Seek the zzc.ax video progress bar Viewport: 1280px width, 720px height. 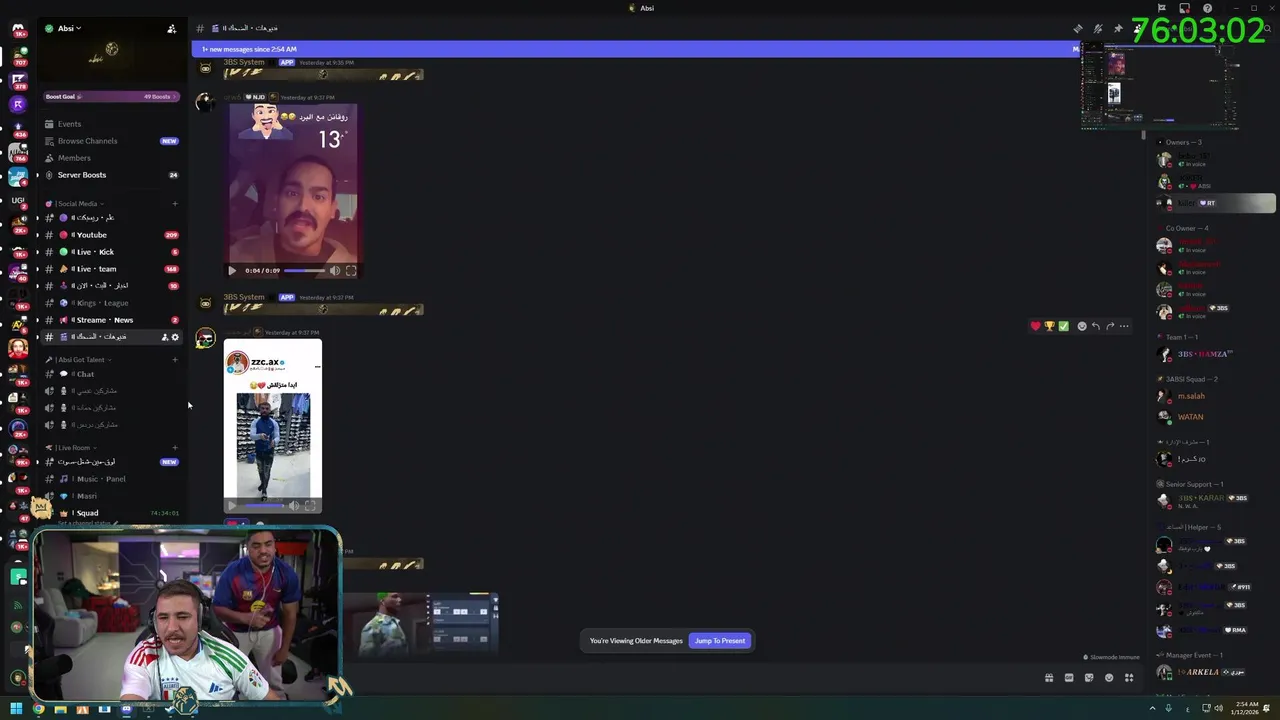click(264, 506)
